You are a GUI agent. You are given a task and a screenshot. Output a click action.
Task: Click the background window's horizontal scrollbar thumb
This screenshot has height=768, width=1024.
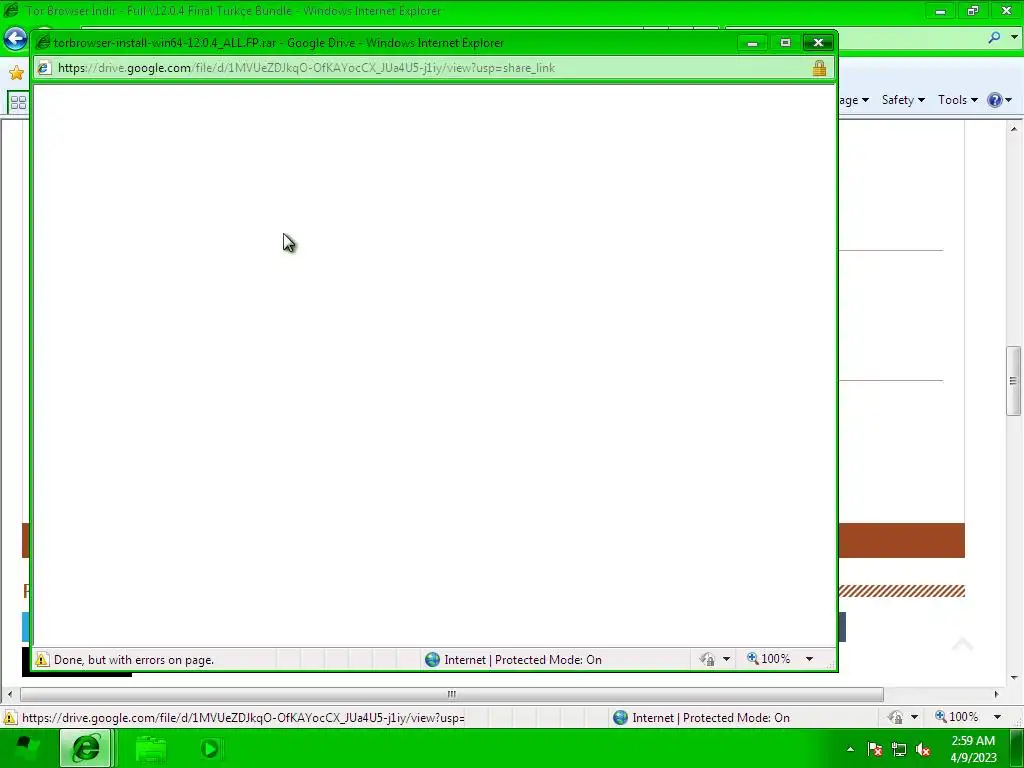click(451, 694)
